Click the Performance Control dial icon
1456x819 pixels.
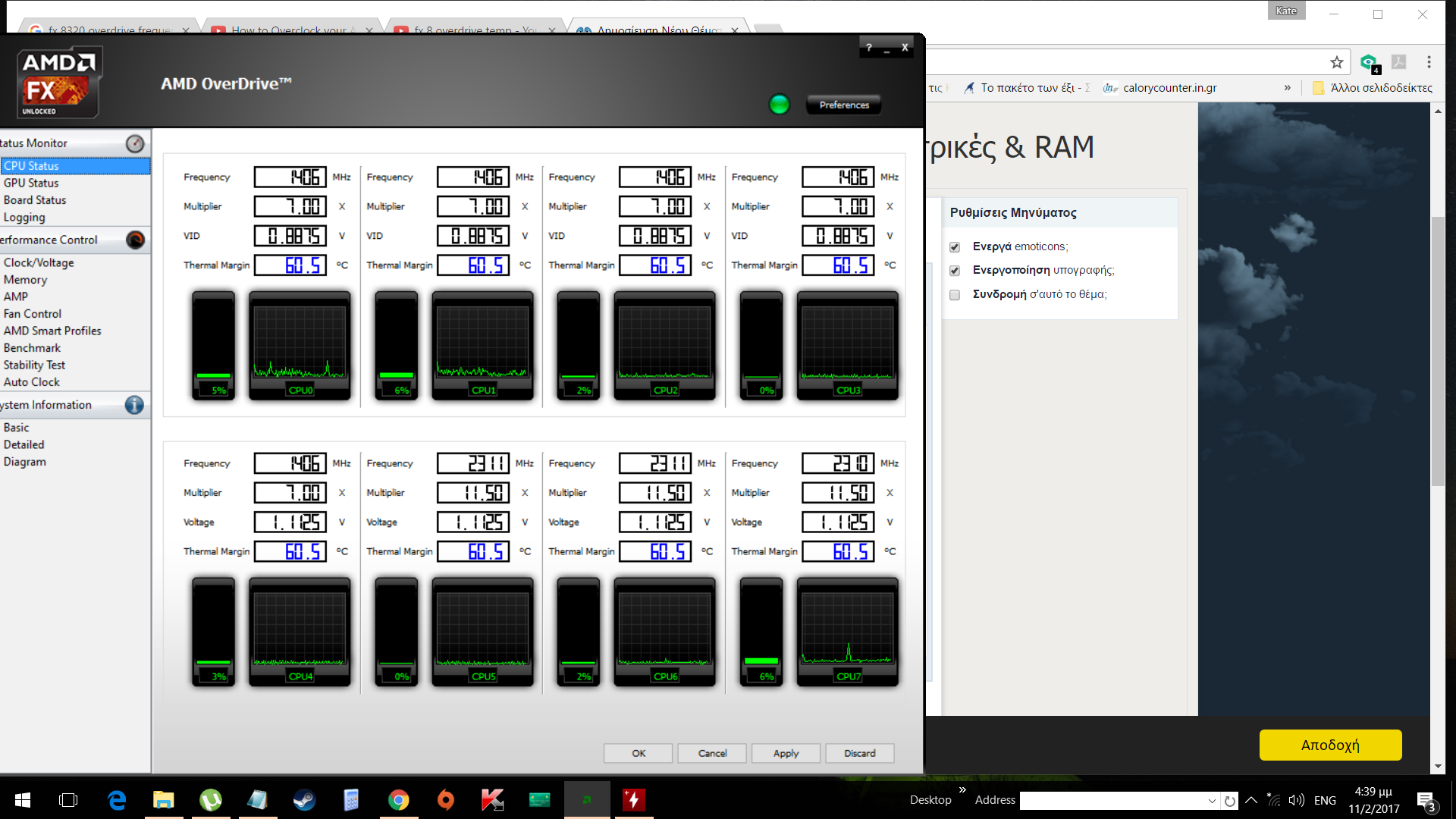click(135, 240)
